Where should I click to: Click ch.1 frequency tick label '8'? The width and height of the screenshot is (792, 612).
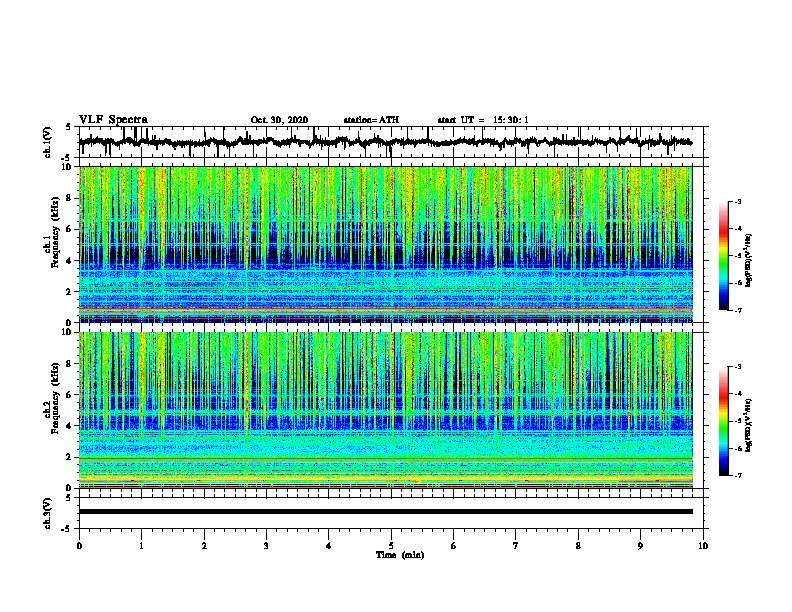(69, 198)
